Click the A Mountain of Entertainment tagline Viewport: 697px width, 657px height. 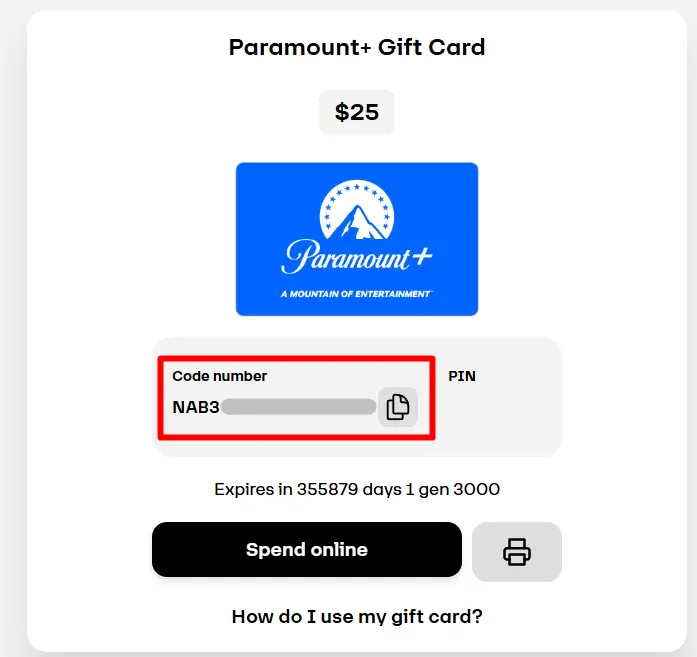pyautogui.click(x=357, y=294)
